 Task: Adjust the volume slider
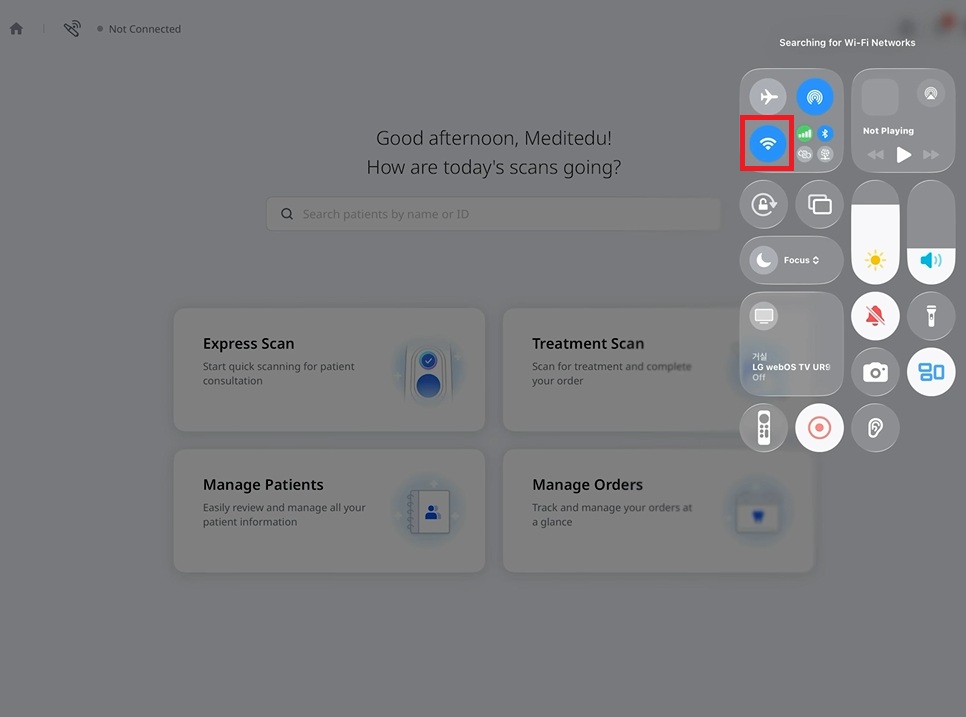931,232
